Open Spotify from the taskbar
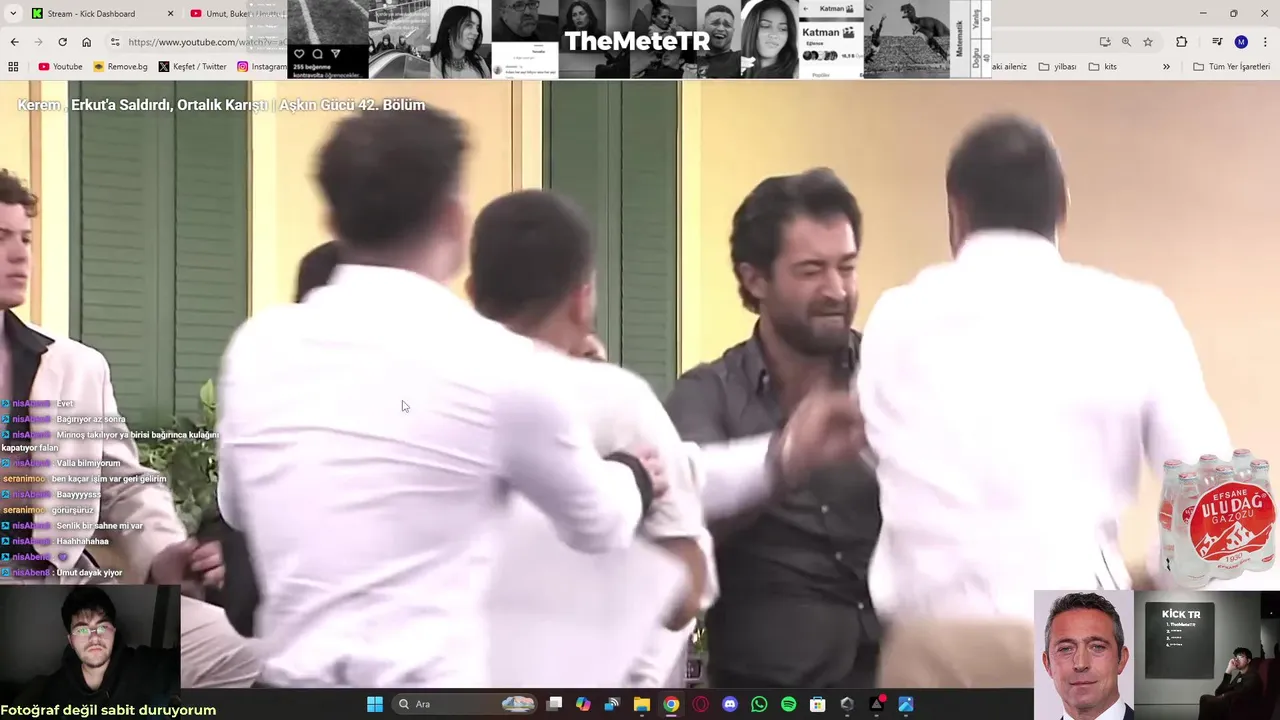This screenshot has width=1280, height=720. 788,704
